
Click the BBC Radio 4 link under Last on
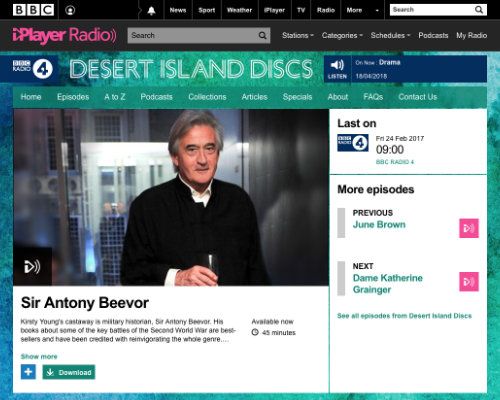tap(395, 162)
